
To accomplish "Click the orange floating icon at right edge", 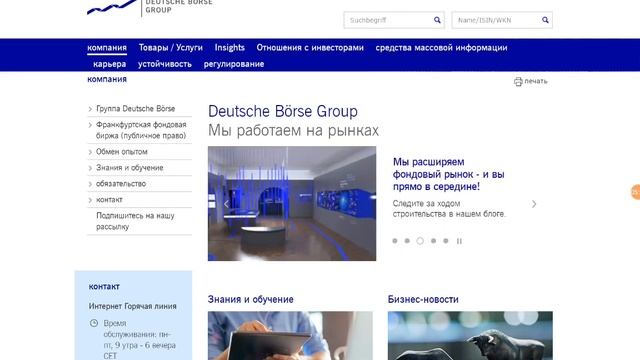I will pyautogui.click(x=636, y=192).
